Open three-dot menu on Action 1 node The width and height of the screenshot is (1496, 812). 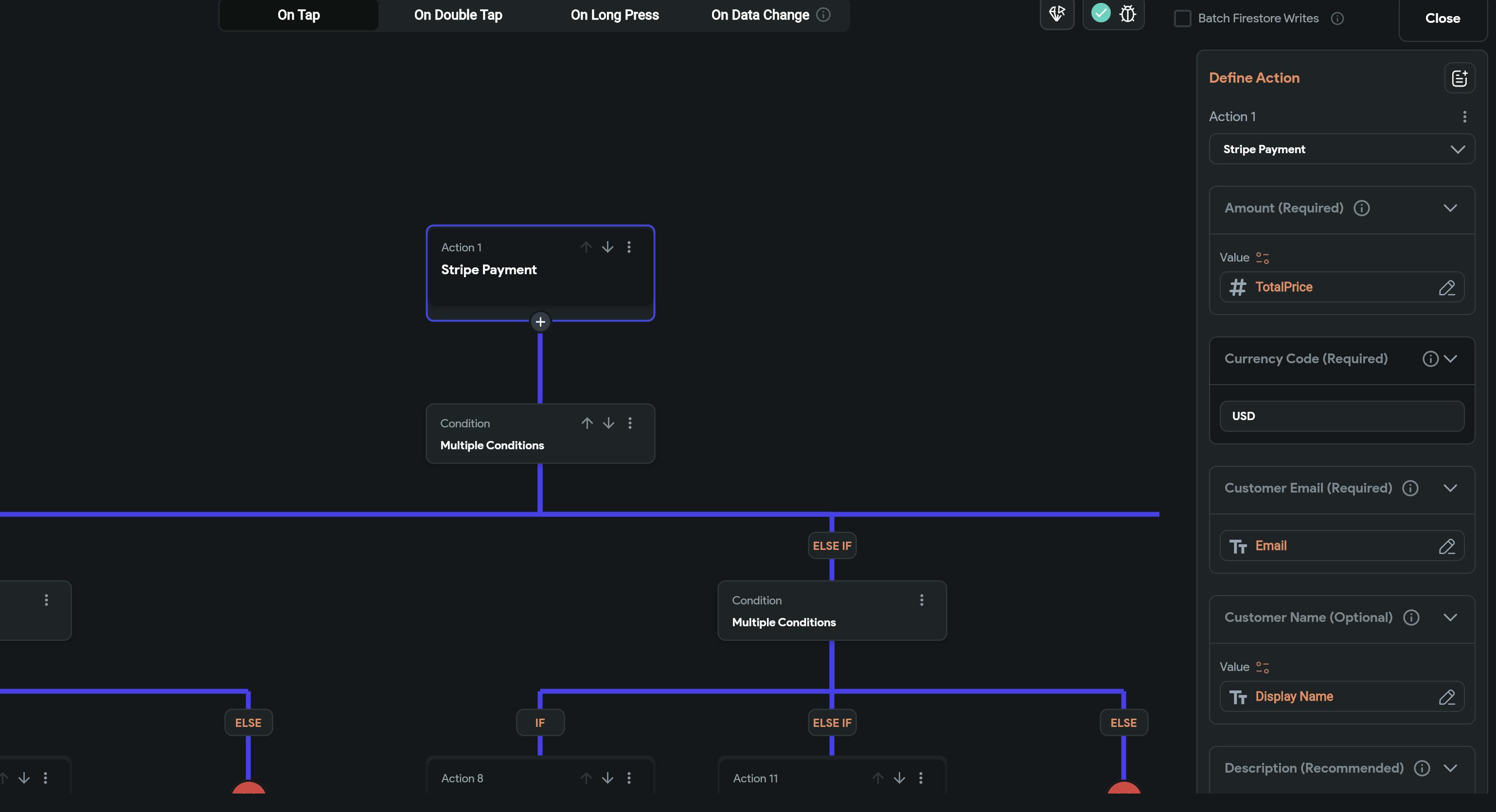[629, 247]
